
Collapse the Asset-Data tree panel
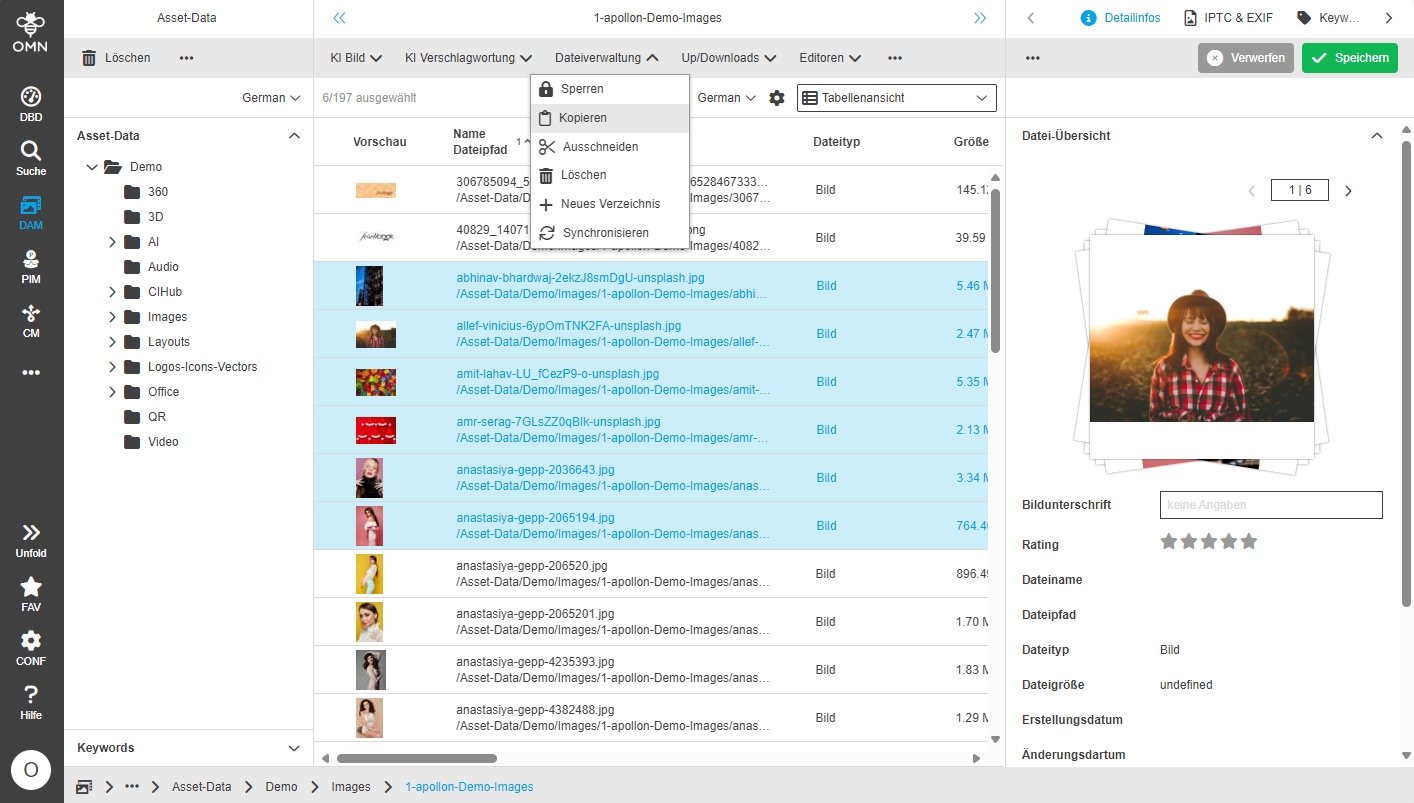294,136
